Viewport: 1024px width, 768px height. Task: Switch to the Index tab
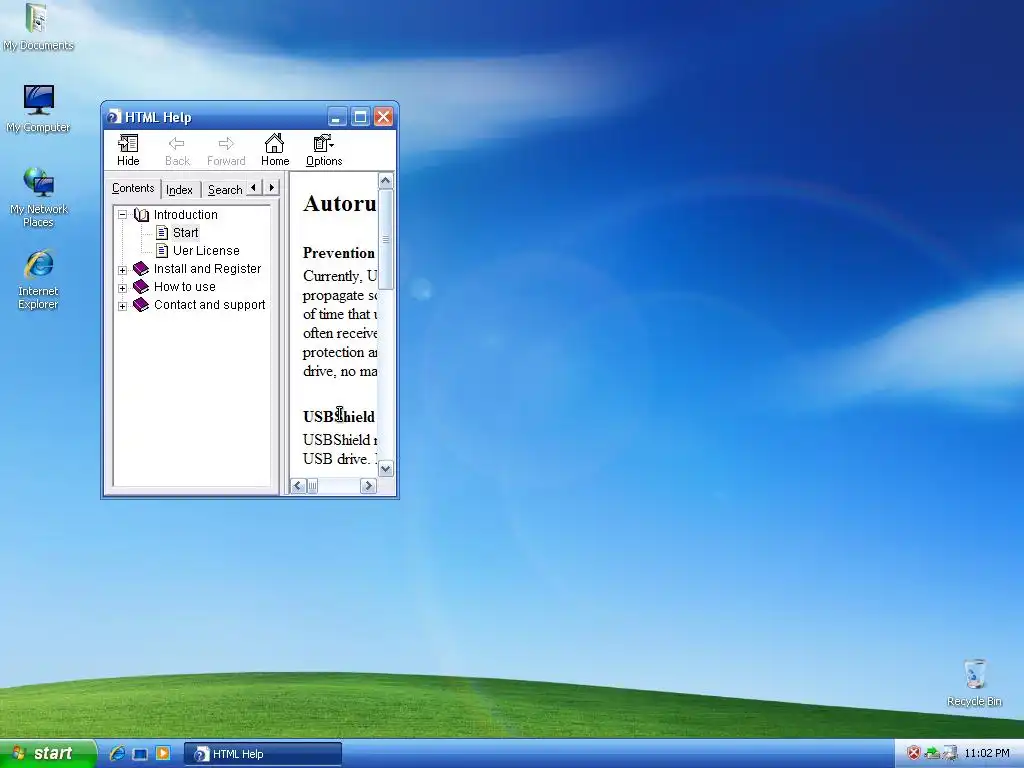point(180,190)
